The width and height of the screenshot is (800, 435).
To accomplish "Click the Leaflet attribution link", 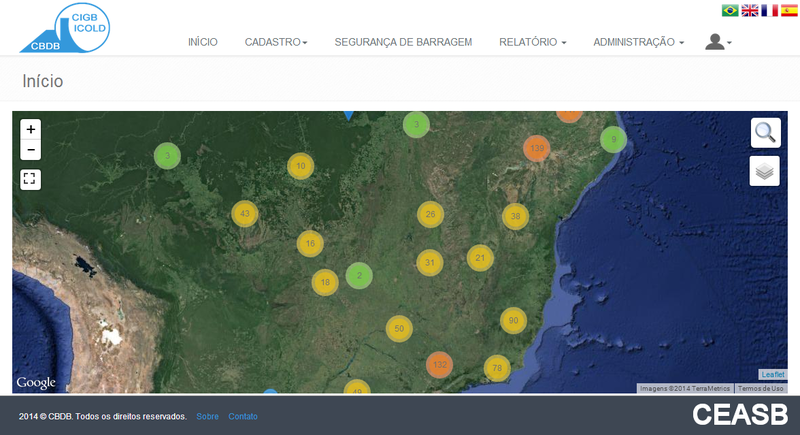I will [773, 374].
